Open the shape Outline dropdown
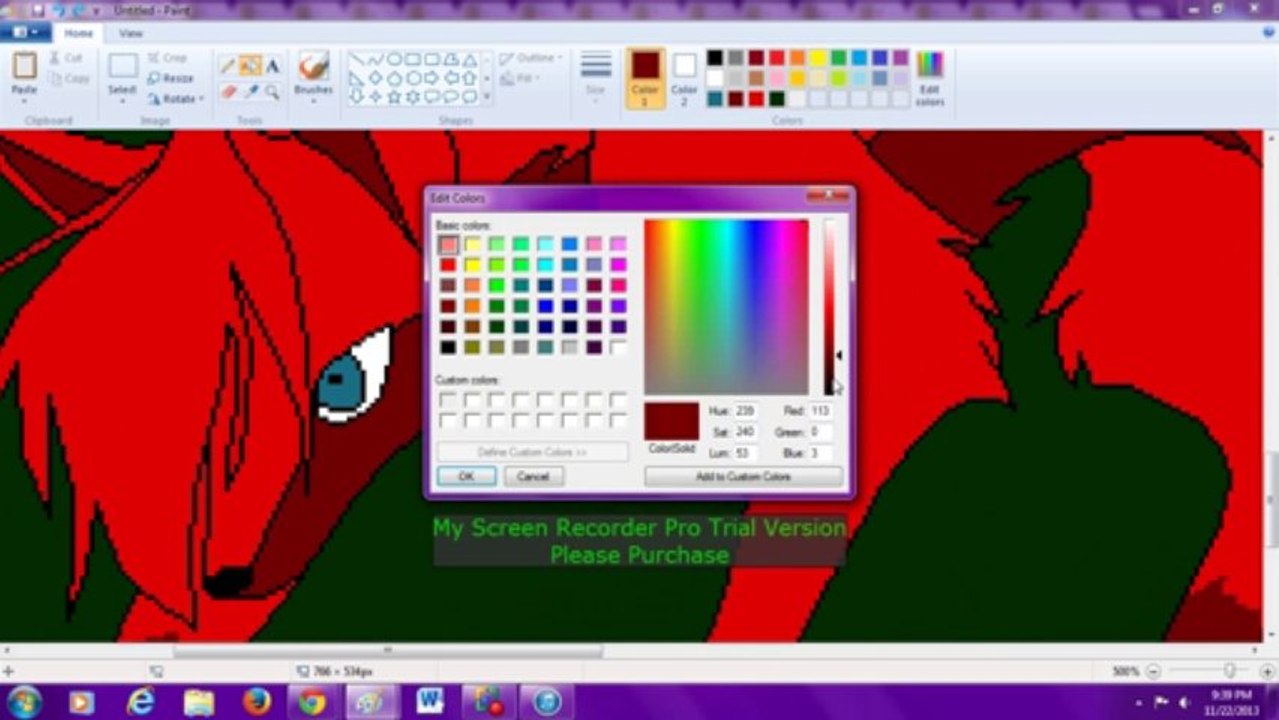The width and height of the screenshot is (1279, 720). click(531, 58)
